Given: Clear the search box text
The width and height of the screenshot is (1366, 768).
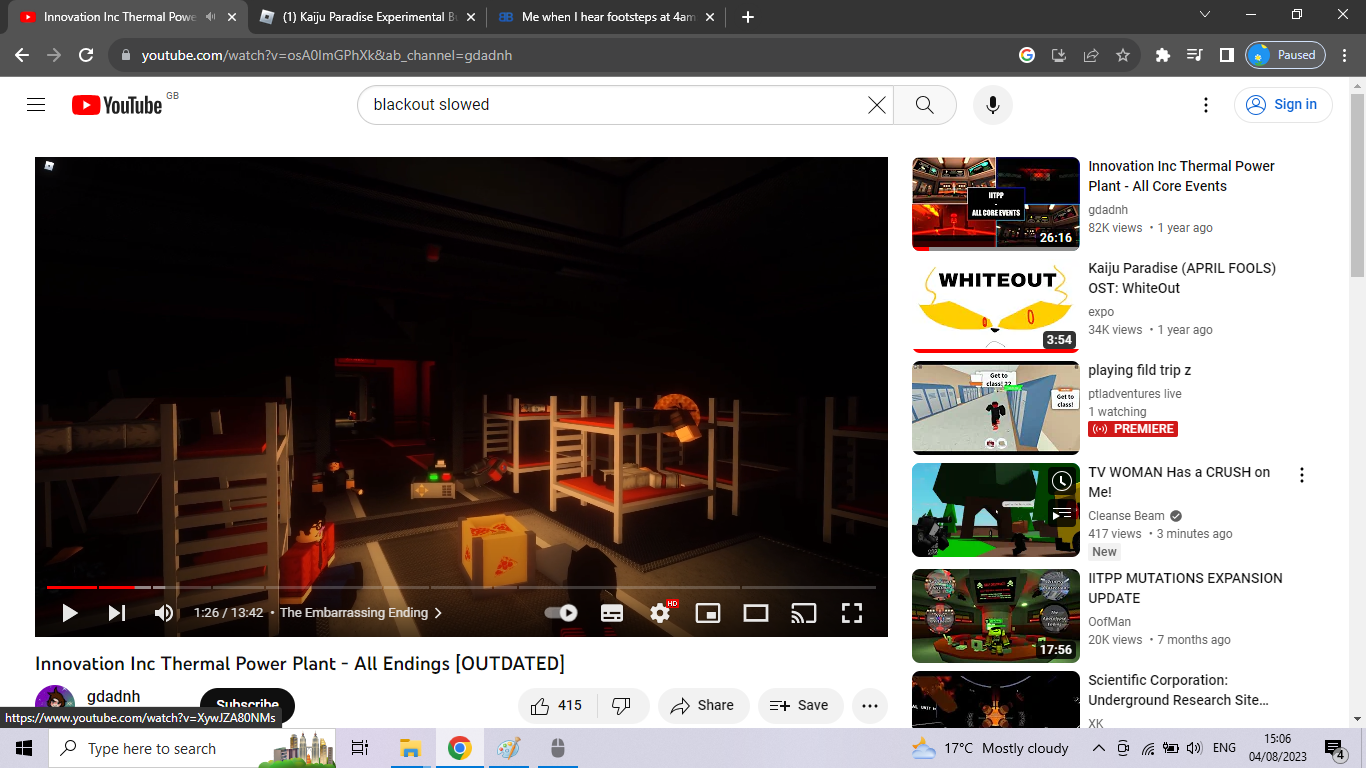Looking at the screenshot, I should tap(877, 105).
